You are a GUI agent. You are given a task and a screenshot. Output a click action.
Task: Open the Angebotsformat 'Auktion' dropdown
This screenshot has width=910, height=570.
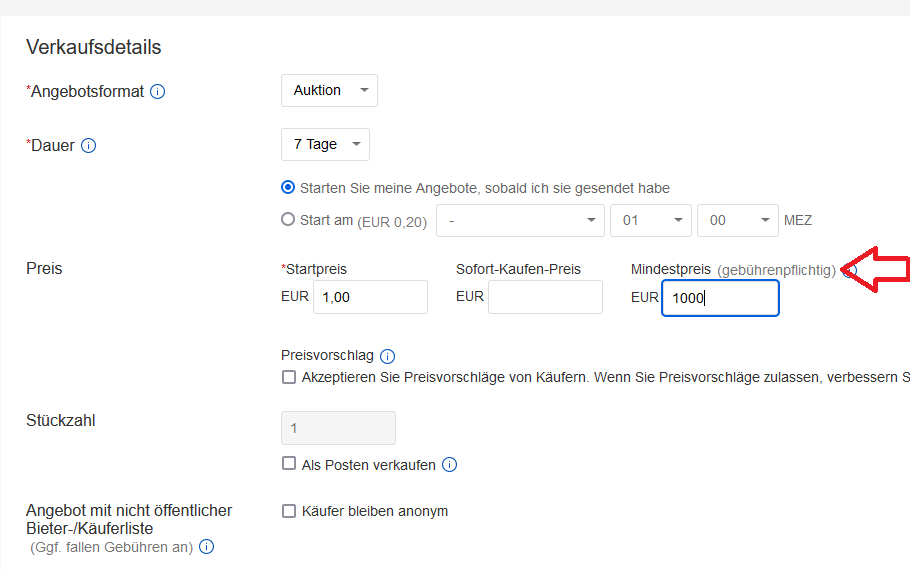click(329, 91)
